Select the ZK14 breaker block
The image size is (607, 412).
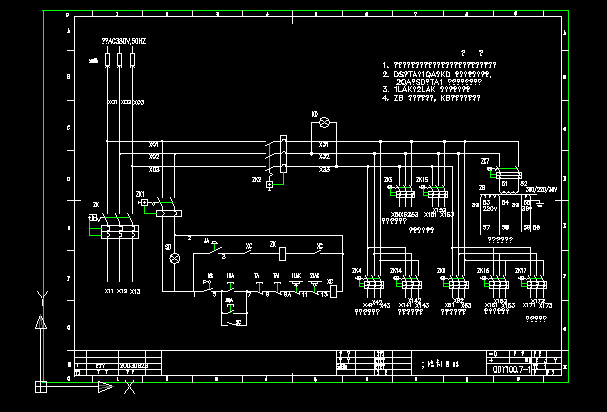coord(412,285)
